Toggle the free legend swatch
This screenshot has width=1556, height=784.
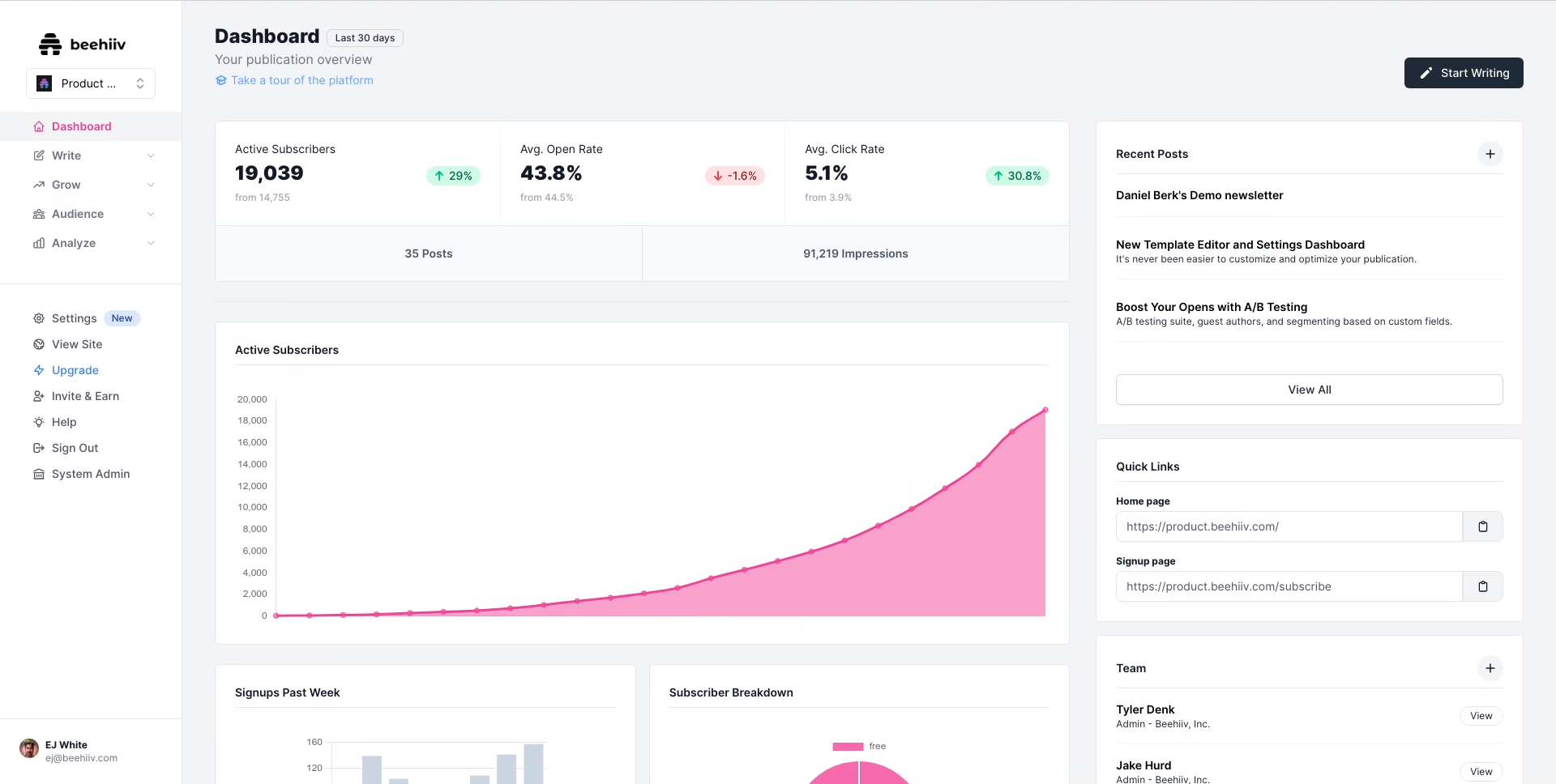pyautogui.click(x=848, y=747)
